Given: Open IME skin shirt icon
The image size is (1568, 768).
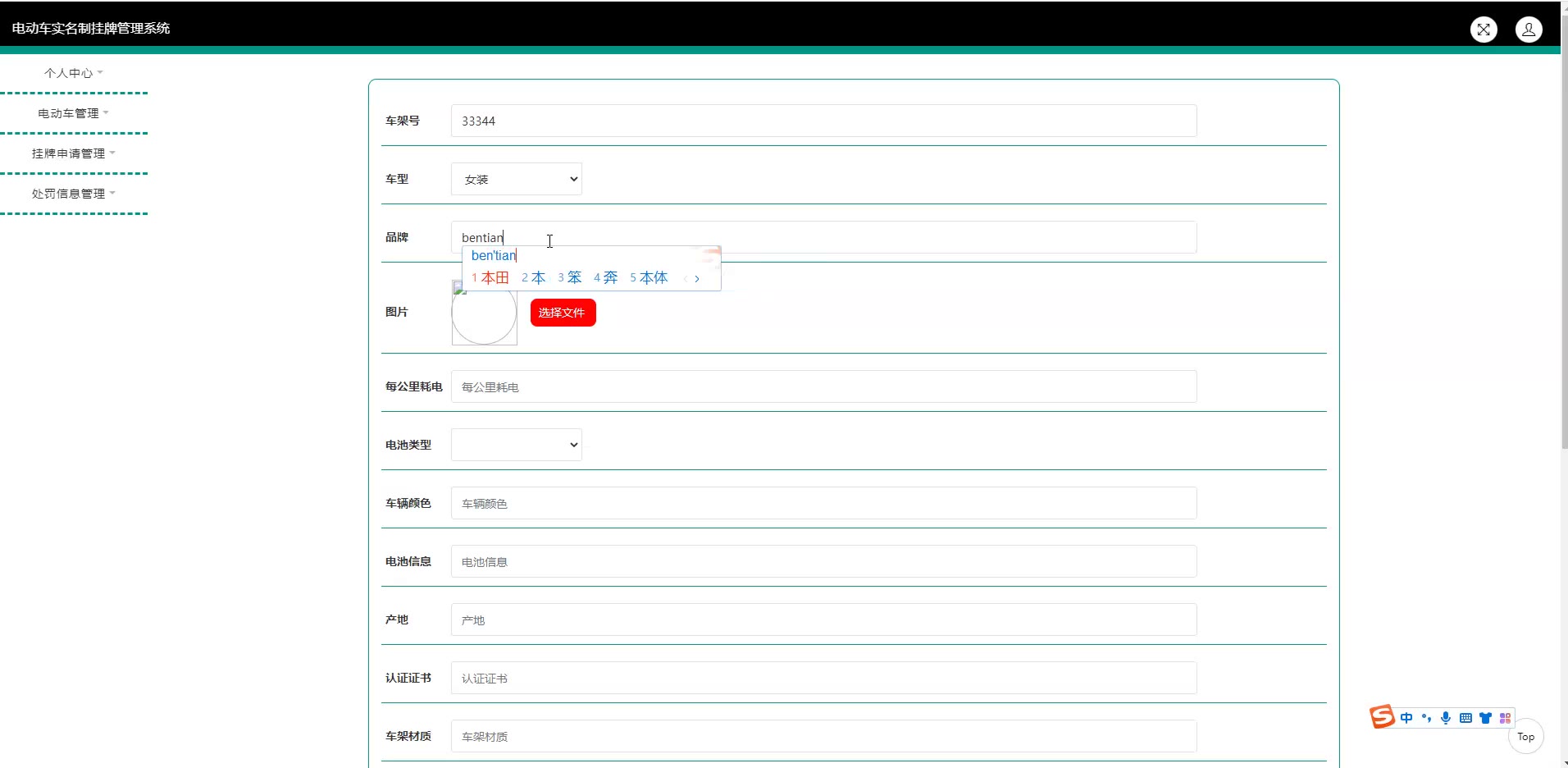Looking at the screenshot, I should click(x=1485, y=718).
